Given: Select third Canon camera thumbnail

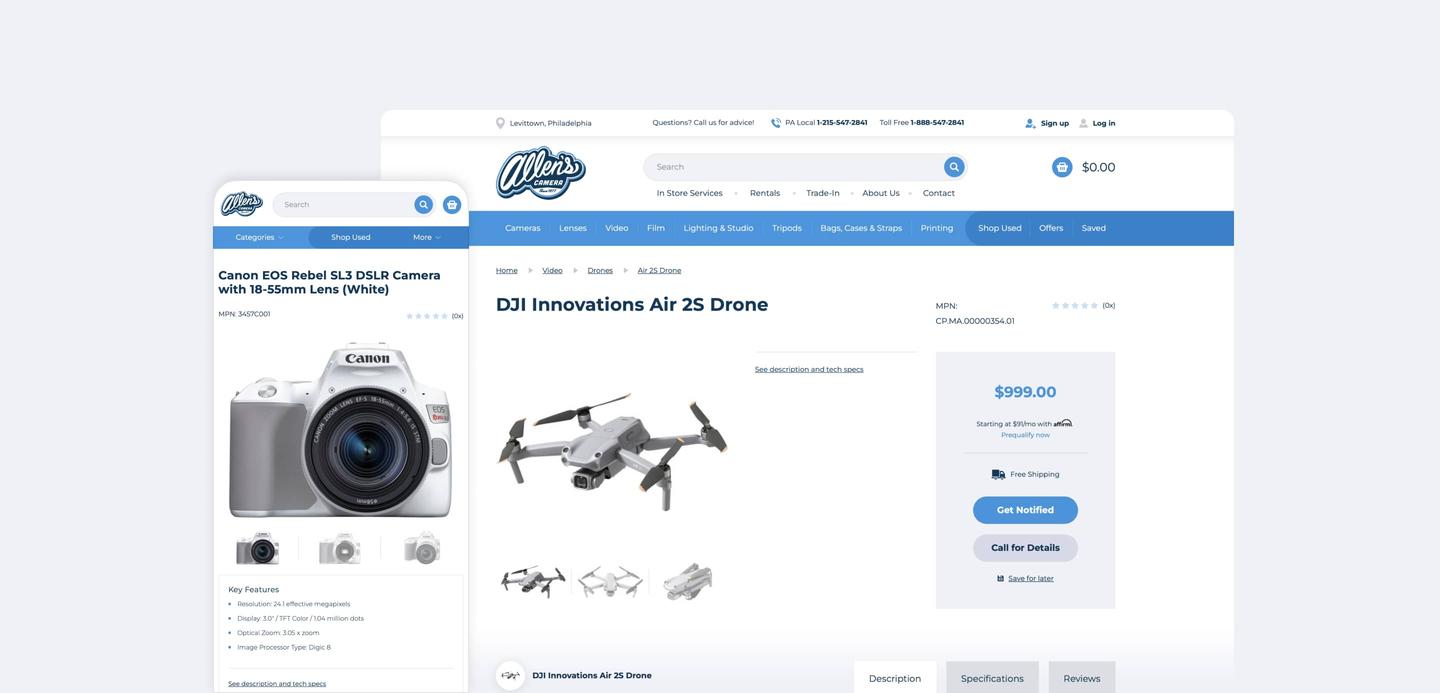Looking at the screenshot, I should [x=422, y=549].
